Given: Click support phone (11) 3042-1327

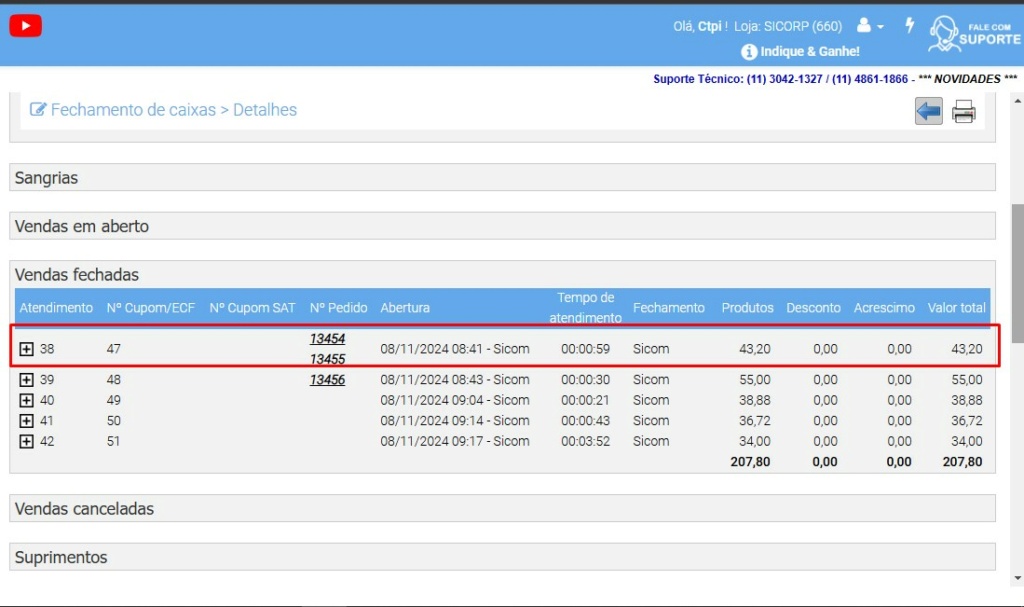Looking at the screenshot, I should (784, 79).
